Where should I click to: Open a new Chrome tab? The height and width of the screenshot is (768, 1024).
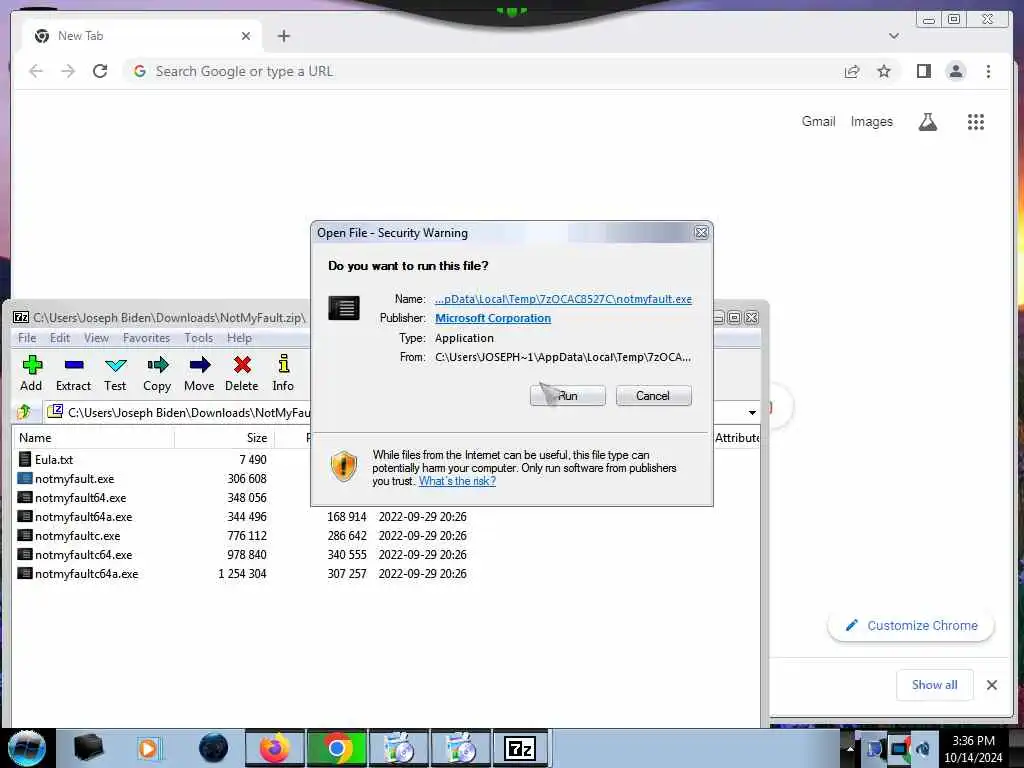(x=283, y=36)
